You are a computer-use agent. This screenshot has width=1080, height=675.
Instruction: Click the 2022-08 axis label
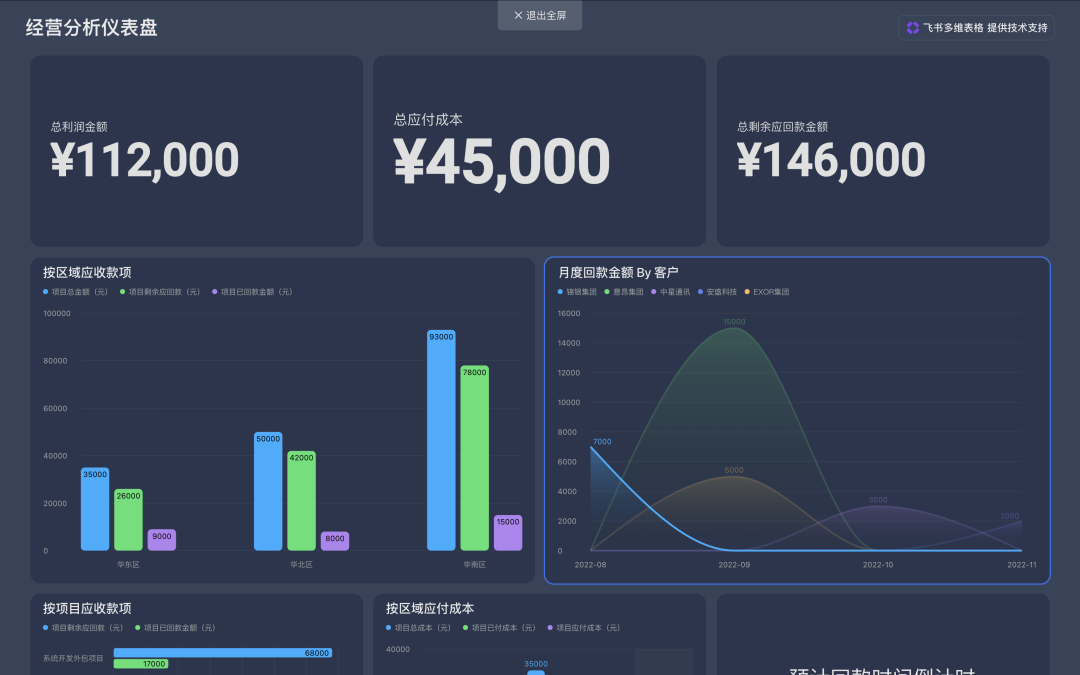pyautogui.click(x=590, y=565)
